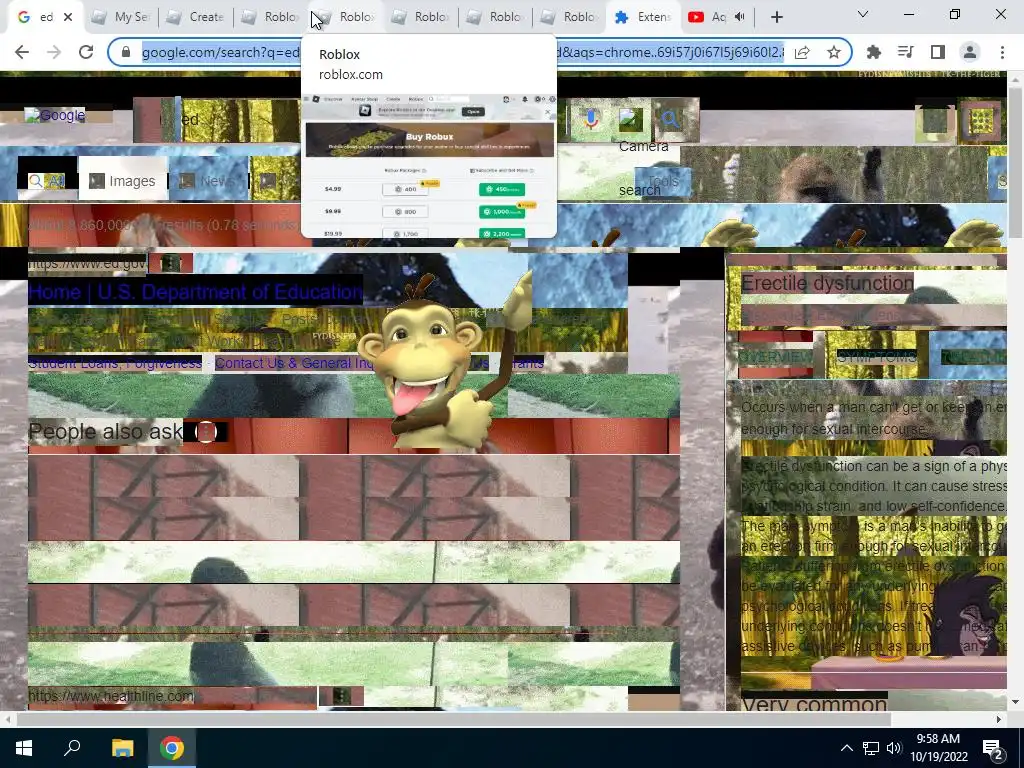Open the Student Loans, Forgiveness sitelink
The height and width of the screenshot is (768, 1024).
coord(115,363)
